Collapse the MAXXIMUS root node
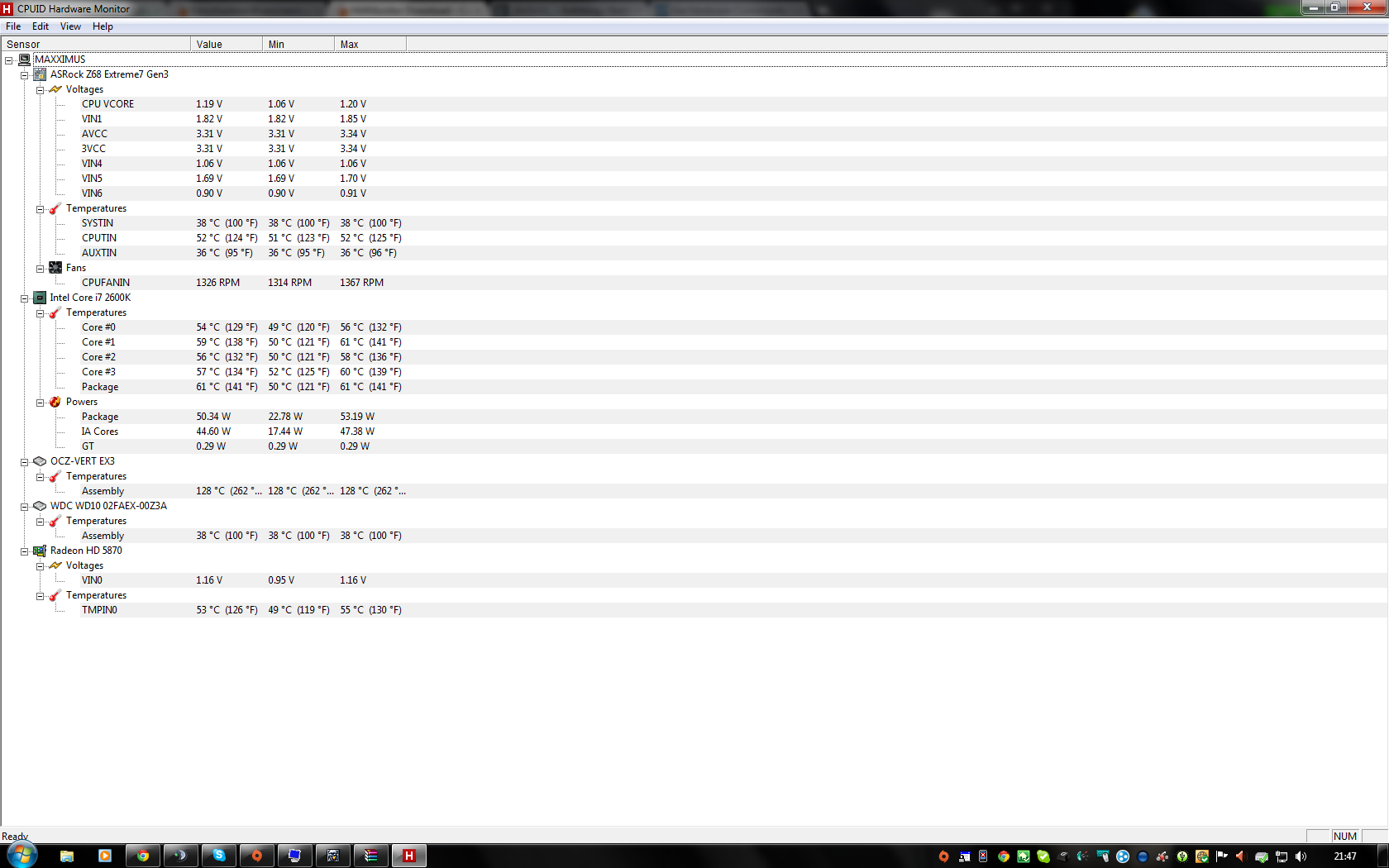 click(8, 60)
